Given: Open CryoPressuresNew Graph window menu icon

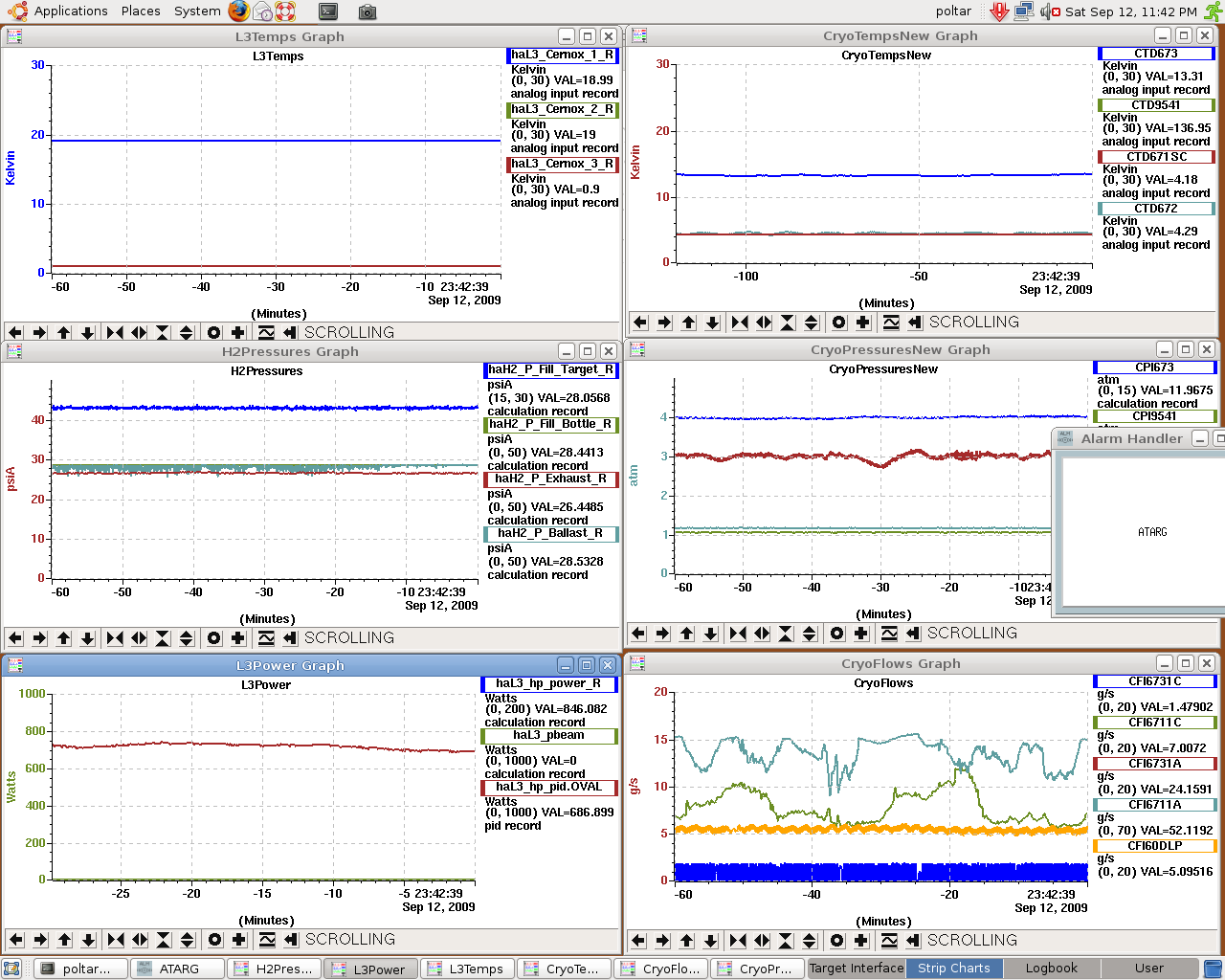Looking at the screenshot, I should 638,349.
